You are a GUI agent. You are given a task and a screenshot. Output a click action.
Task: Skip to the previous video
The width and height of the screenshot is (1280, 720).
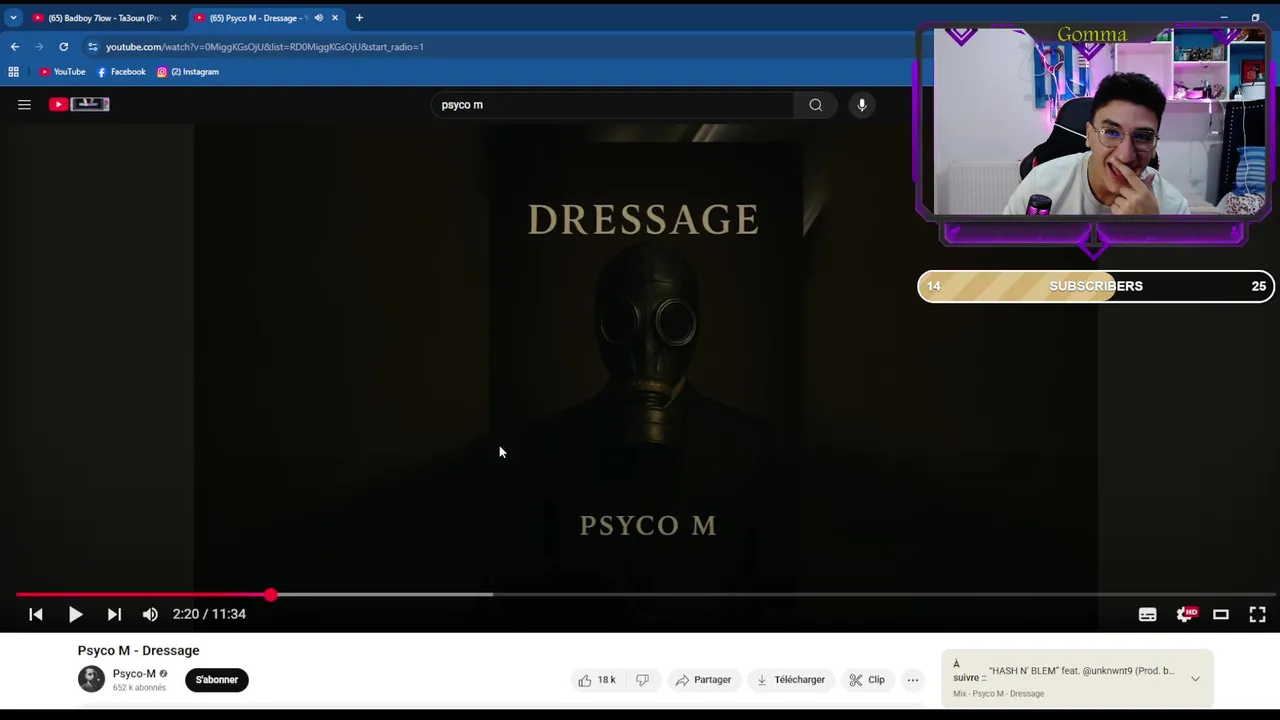pyautogui.click(x=36, y=614)
